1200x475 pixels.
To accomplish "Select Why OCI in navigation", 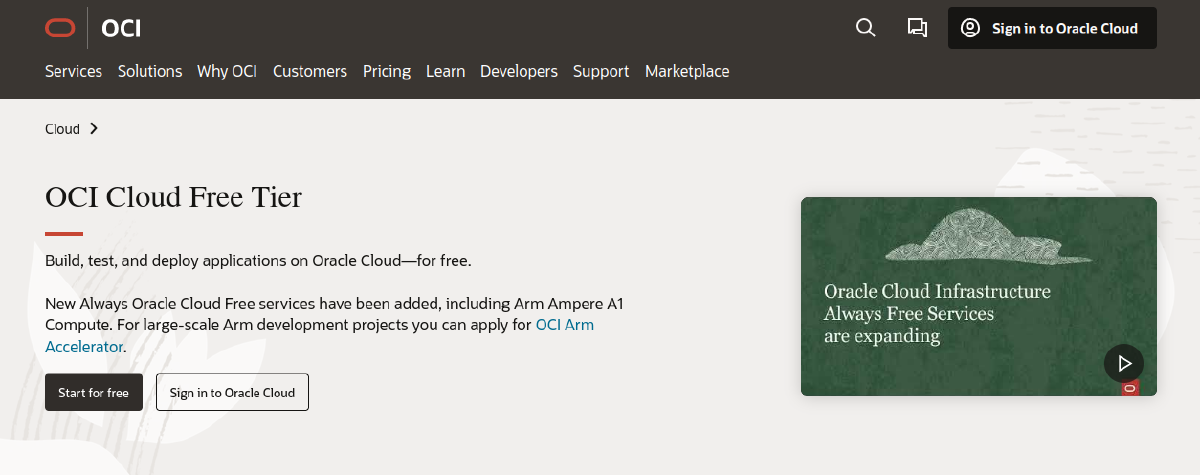I will (227, 71).
